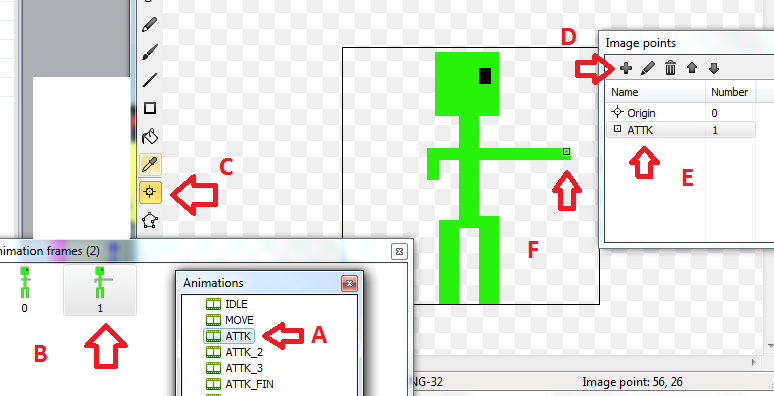Select the Pencil tool
Screen dimensions: 774x396
(150, 25)
